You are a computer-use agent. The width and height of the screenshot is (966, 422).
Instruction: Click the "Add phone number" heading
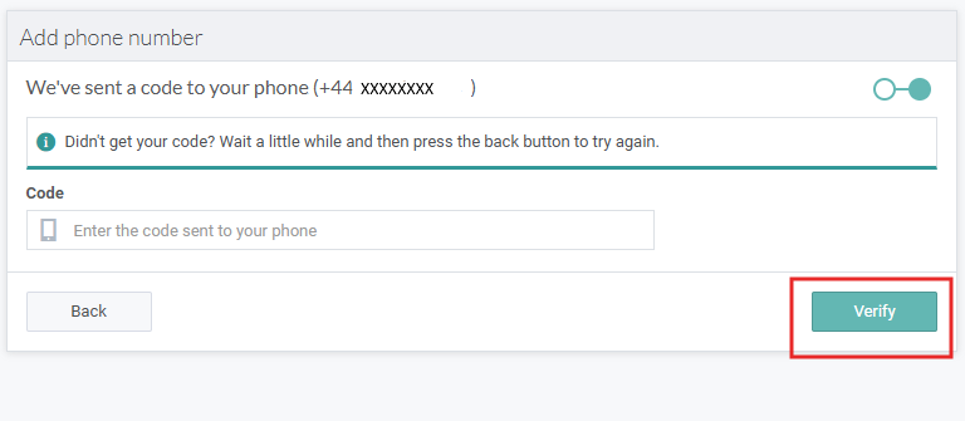pyautogui.click(x=111, y=38)
